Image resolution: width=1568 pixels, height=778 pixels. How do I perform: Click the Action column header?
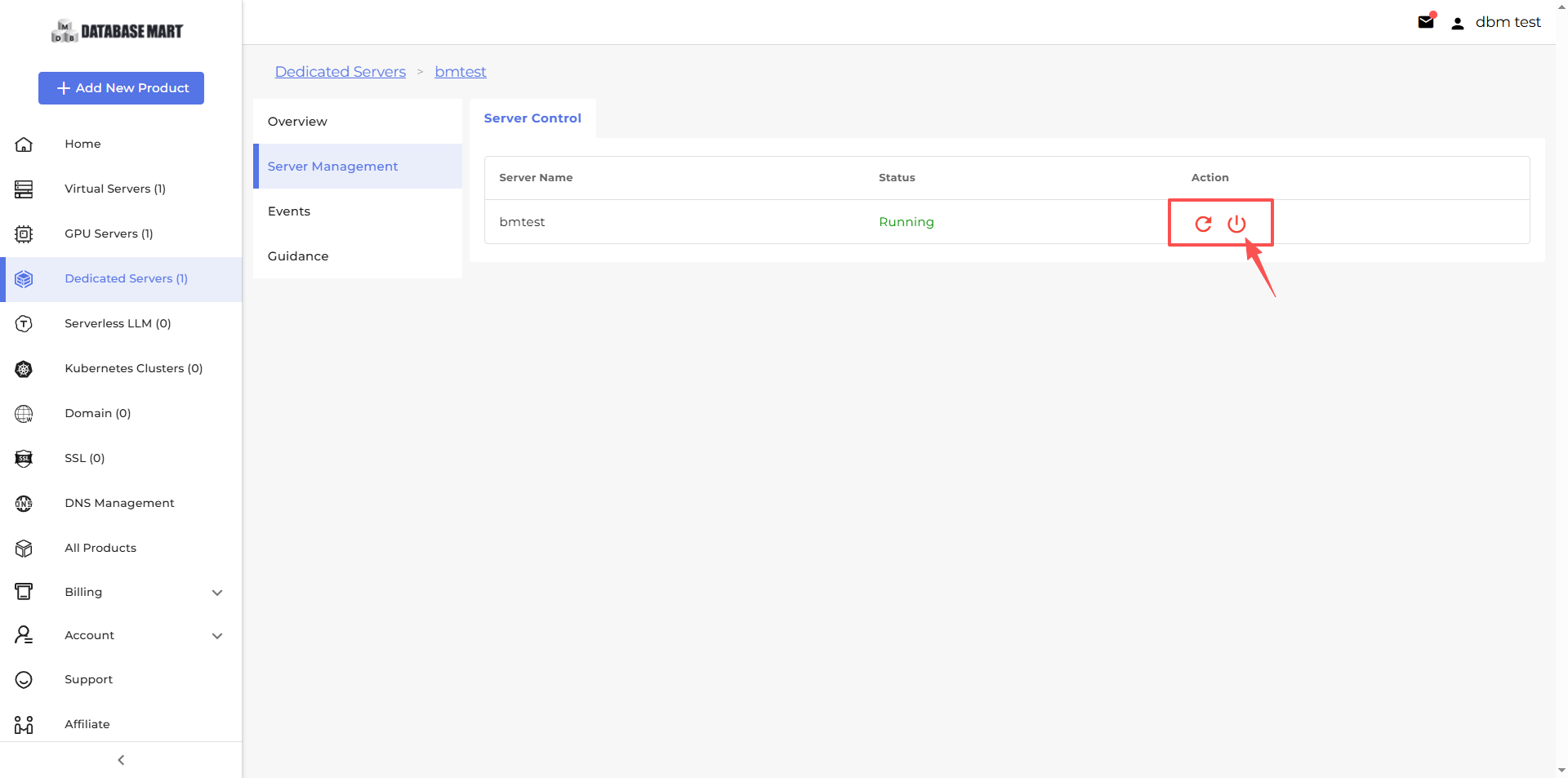point(1209,178)
